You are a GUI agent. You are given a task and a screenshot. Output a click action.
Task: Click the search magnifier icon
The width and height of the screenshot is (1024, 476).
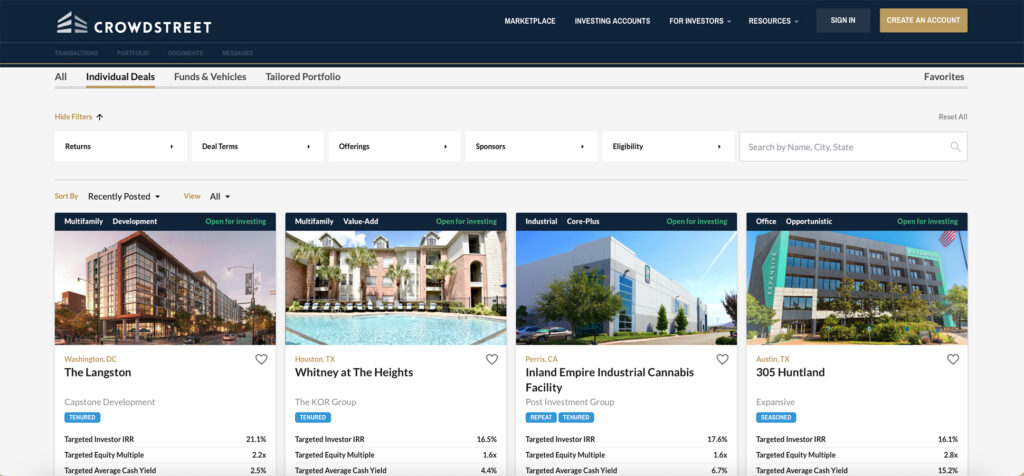point(955,147)
